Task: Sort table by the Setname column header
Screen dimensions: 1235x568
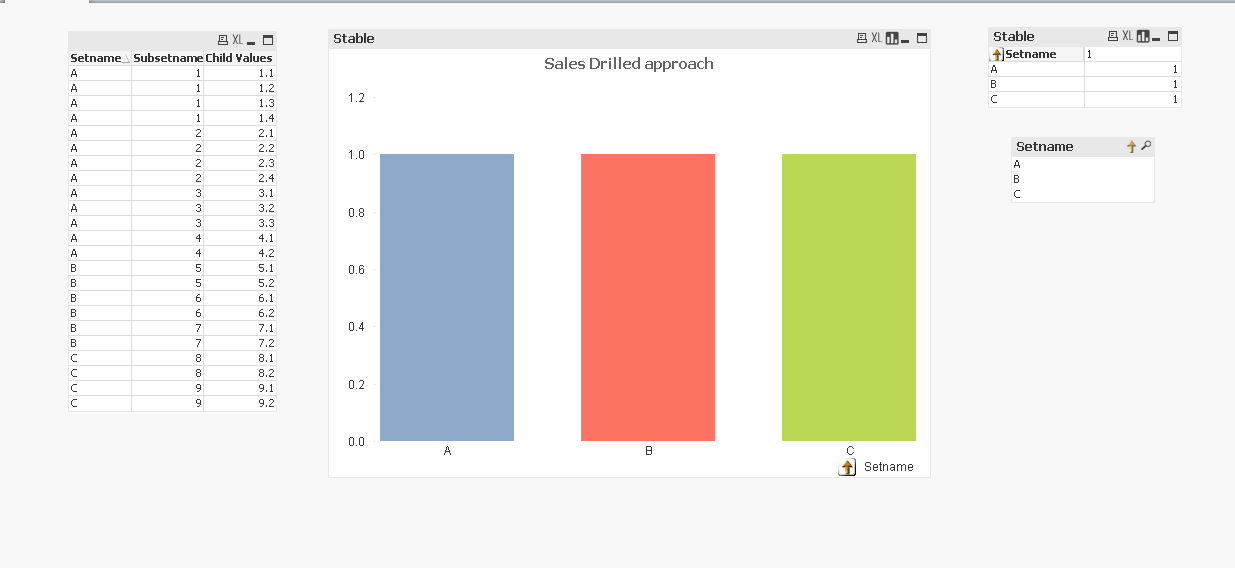Action: point(95,58)
